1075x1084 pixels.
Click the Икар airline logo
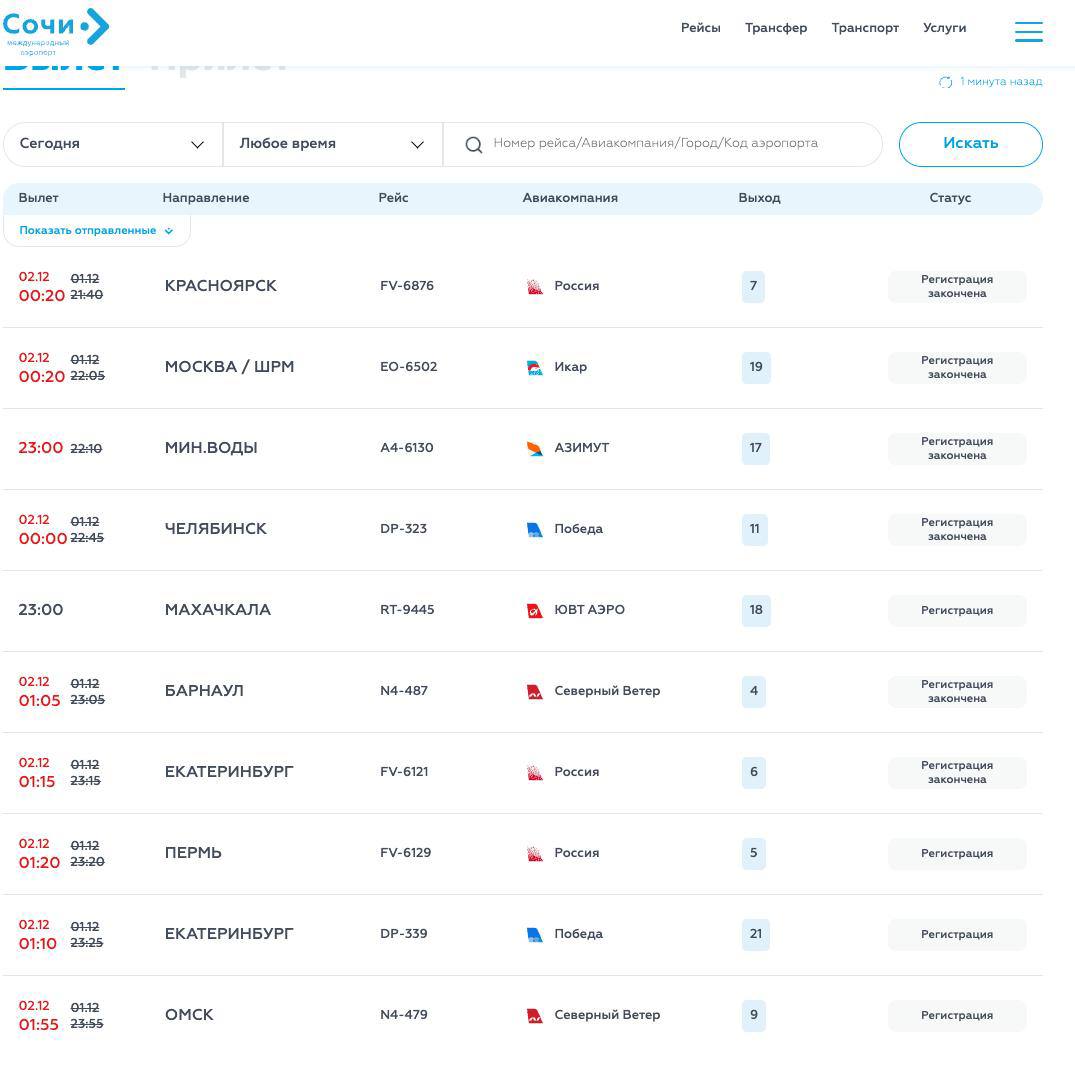535,368
